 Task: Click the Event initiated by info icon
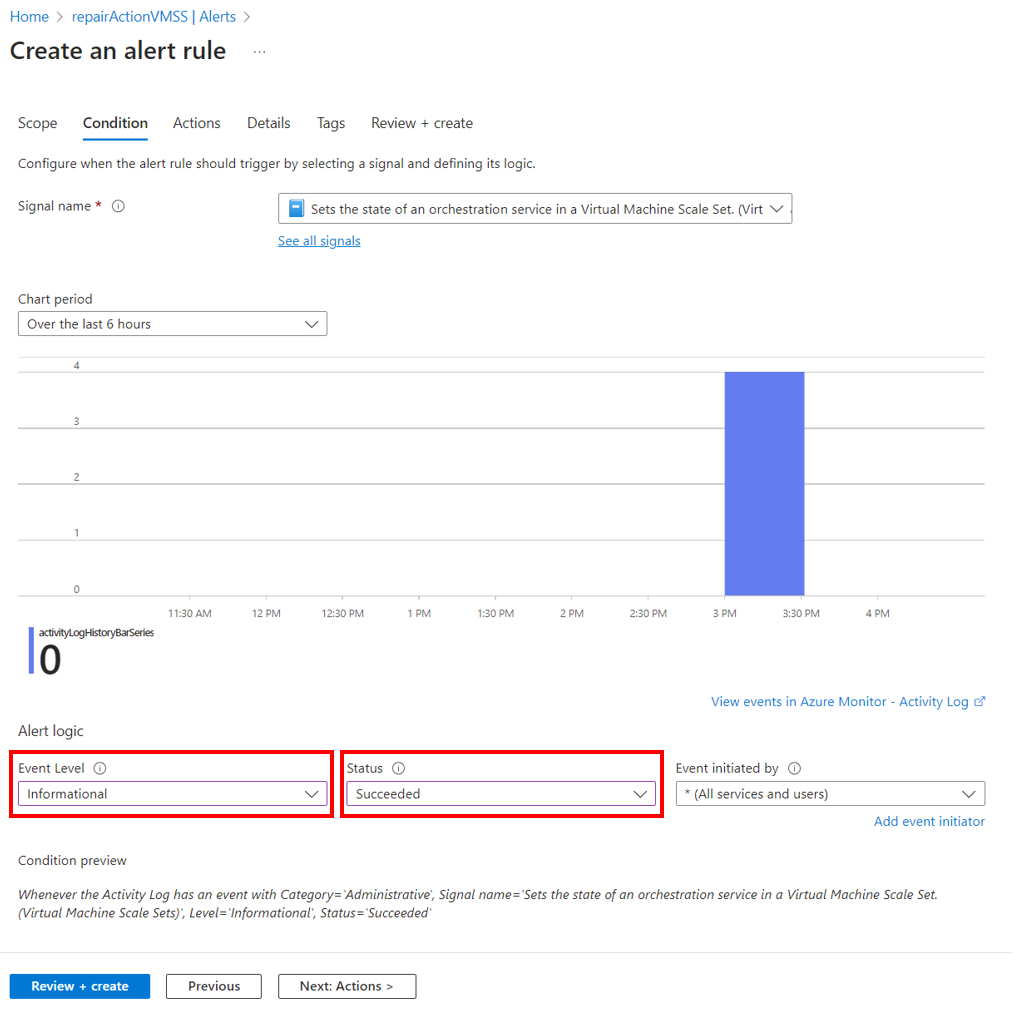(x=794, y=768)
